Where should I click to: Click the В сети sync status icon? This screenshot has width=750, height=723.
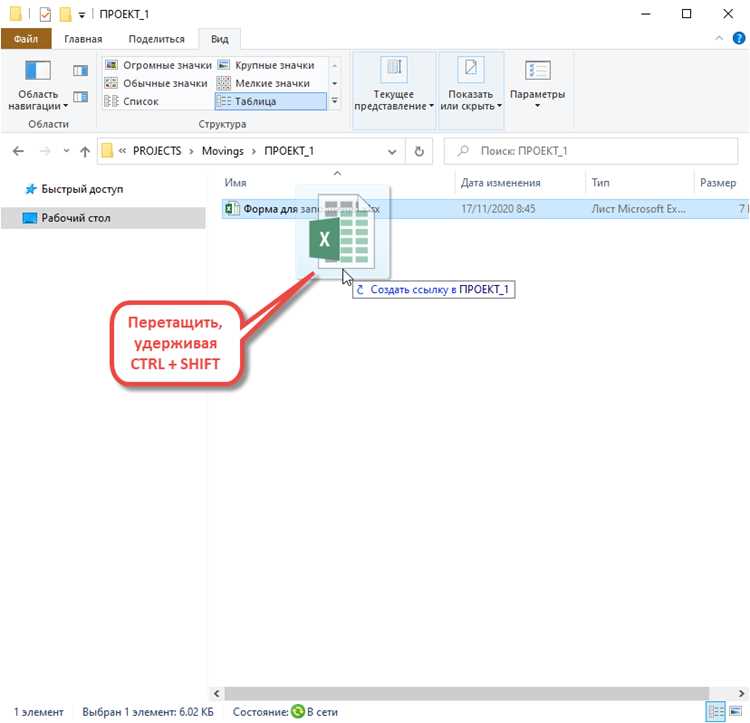(298, 712)
